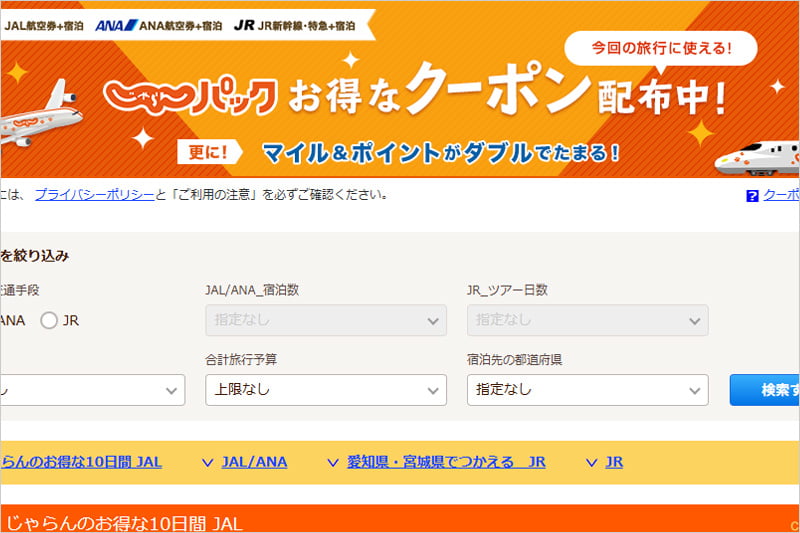The image size is (800, 533).
Task: Open the プライバシーポリシー link
Action: pos(94,195)
